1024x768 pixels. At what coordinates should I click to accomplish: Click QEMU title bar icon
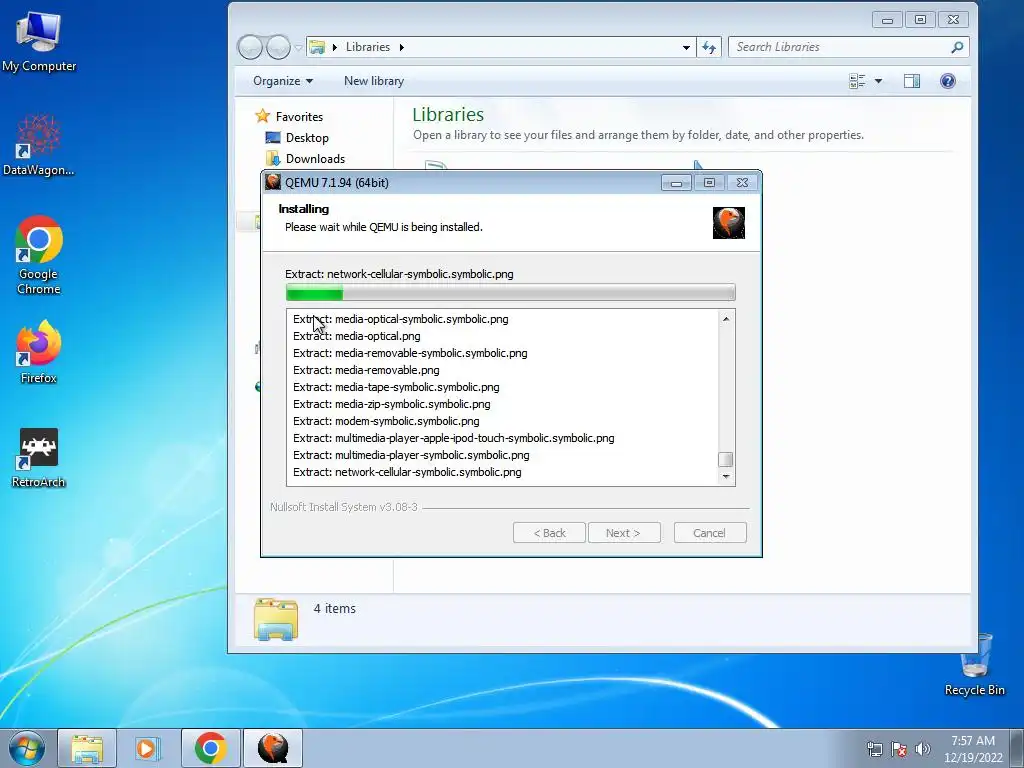click(273, 182)
